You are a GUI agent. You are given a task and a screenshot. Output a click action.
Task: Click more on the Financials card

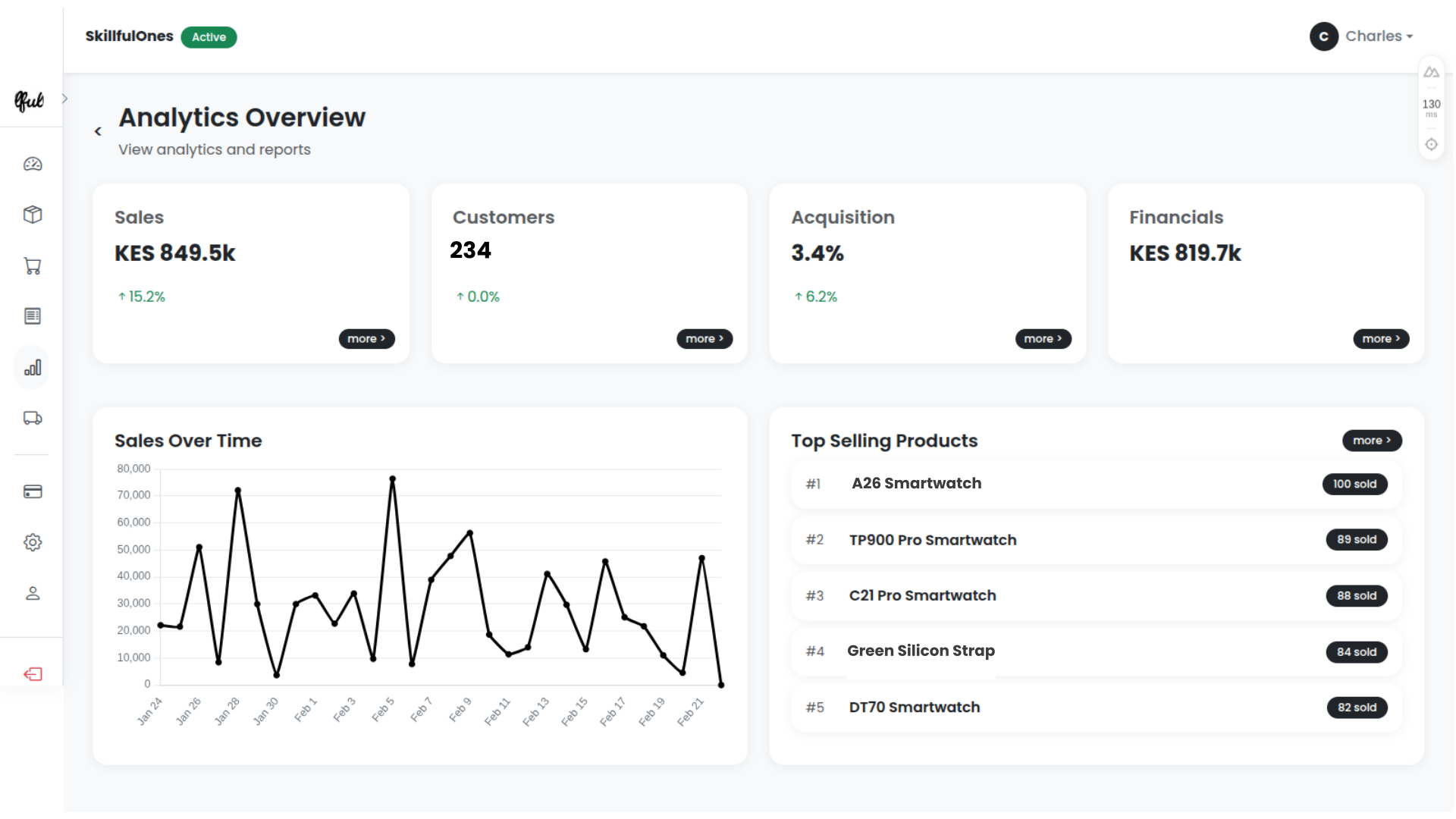pyautogui.click(x=1381, y=339)
